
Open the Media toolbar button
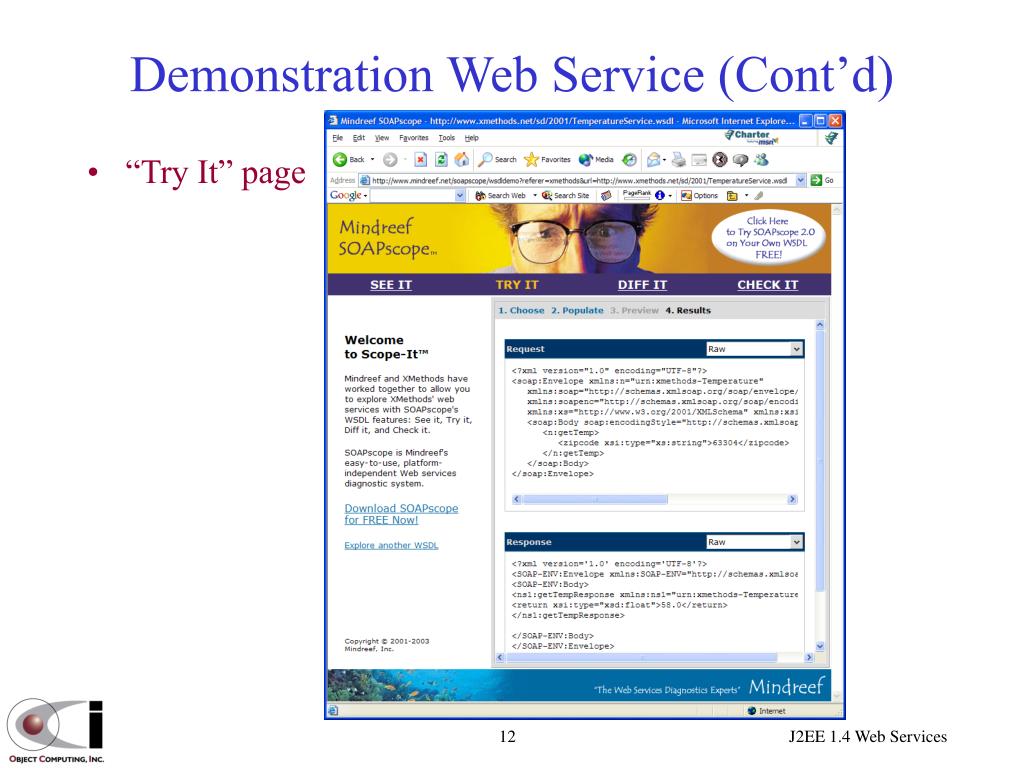click(596, 159)
